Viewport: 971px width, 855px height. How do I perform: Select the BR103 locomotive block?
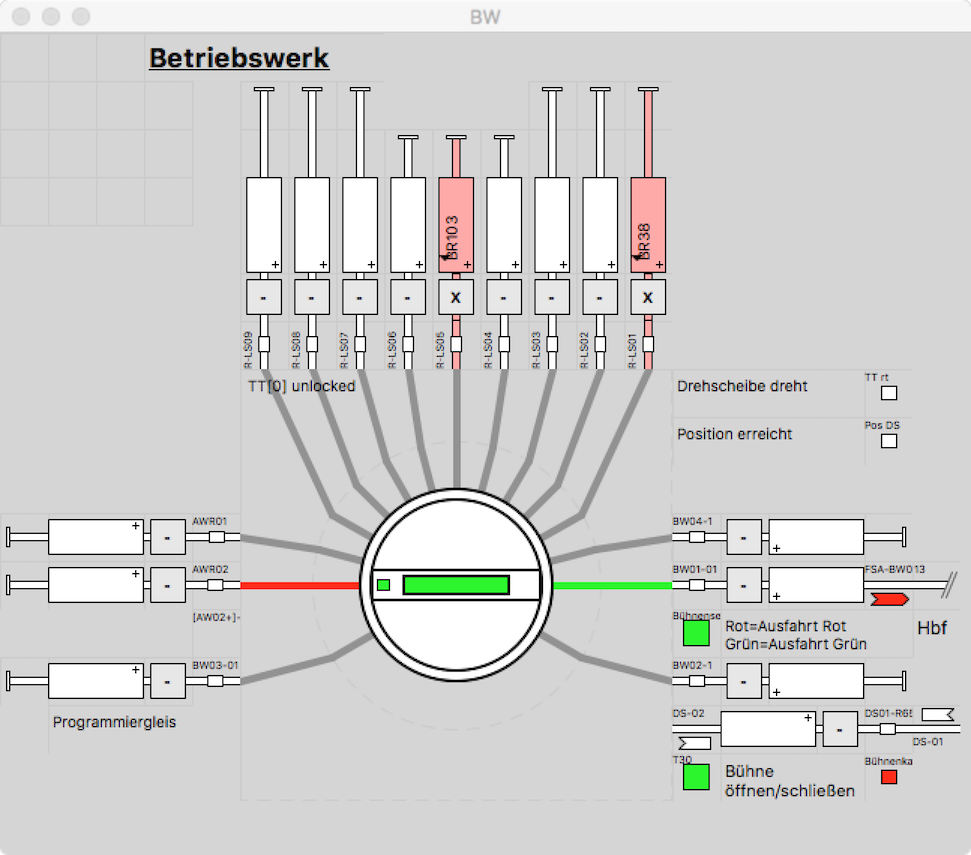click(456, 224)
